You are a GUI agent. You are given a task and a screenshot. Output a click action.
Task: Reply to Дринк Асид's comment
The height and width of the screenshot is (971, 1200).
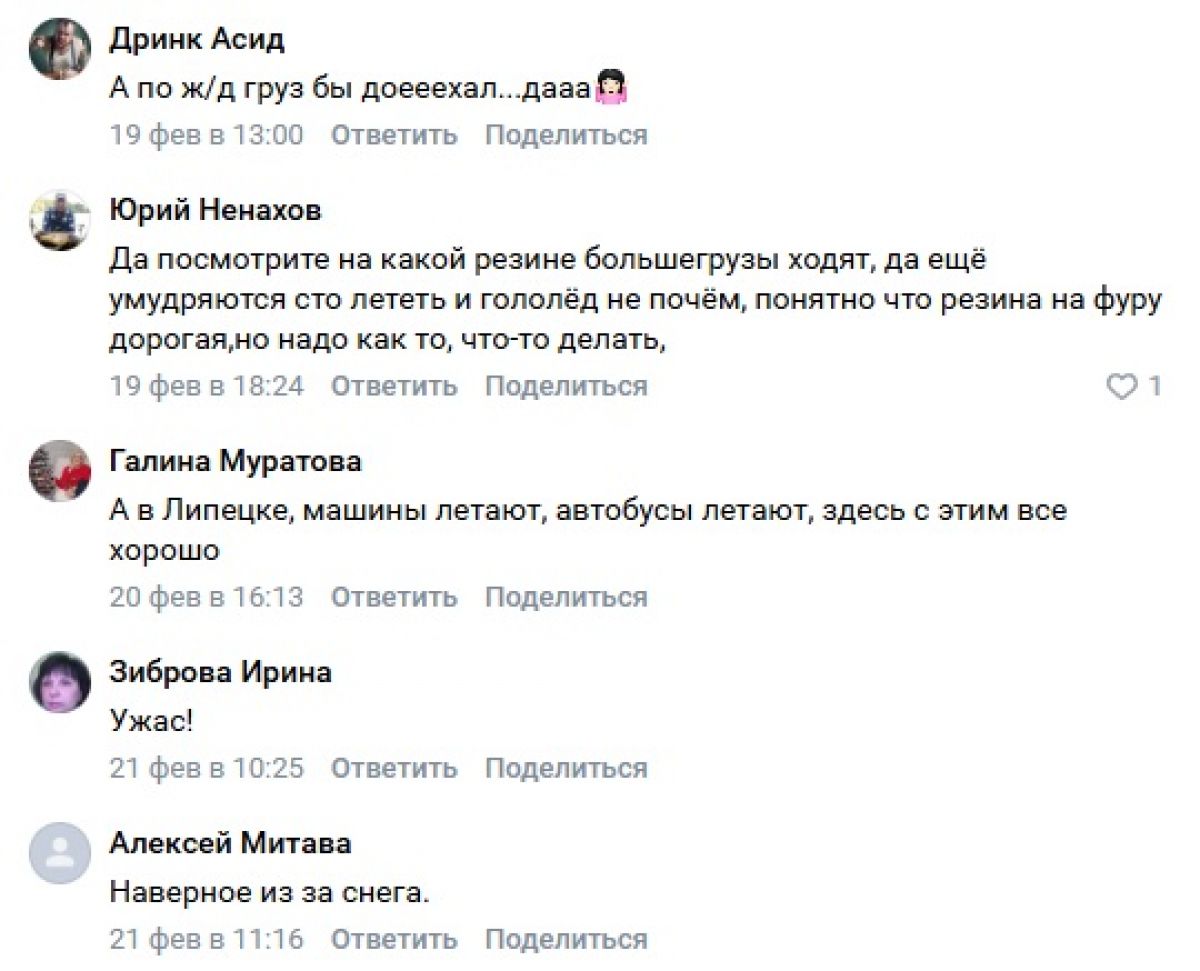(394, 135)
